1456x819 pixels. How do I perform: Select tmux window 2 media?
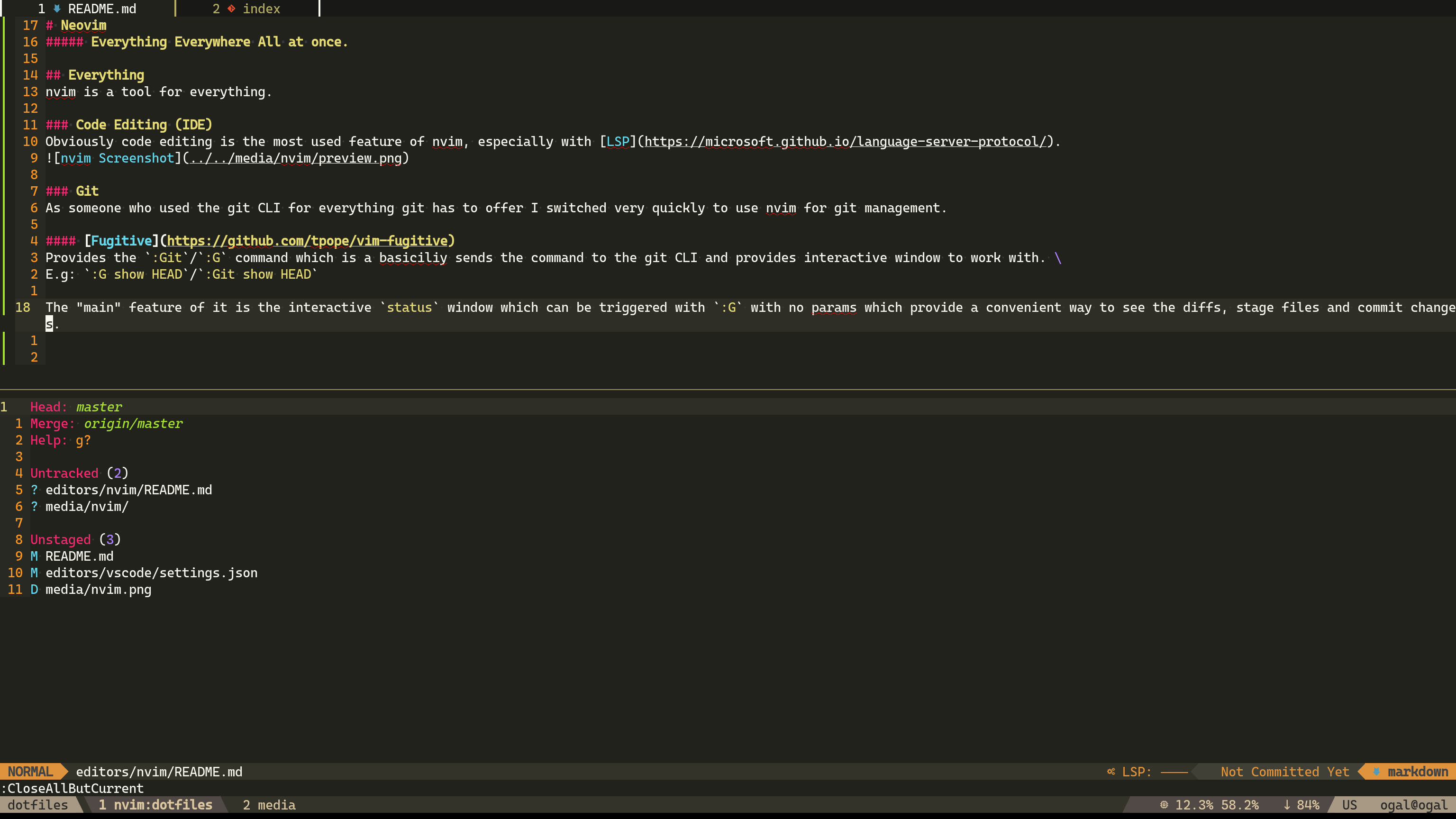tap(269, 805)
